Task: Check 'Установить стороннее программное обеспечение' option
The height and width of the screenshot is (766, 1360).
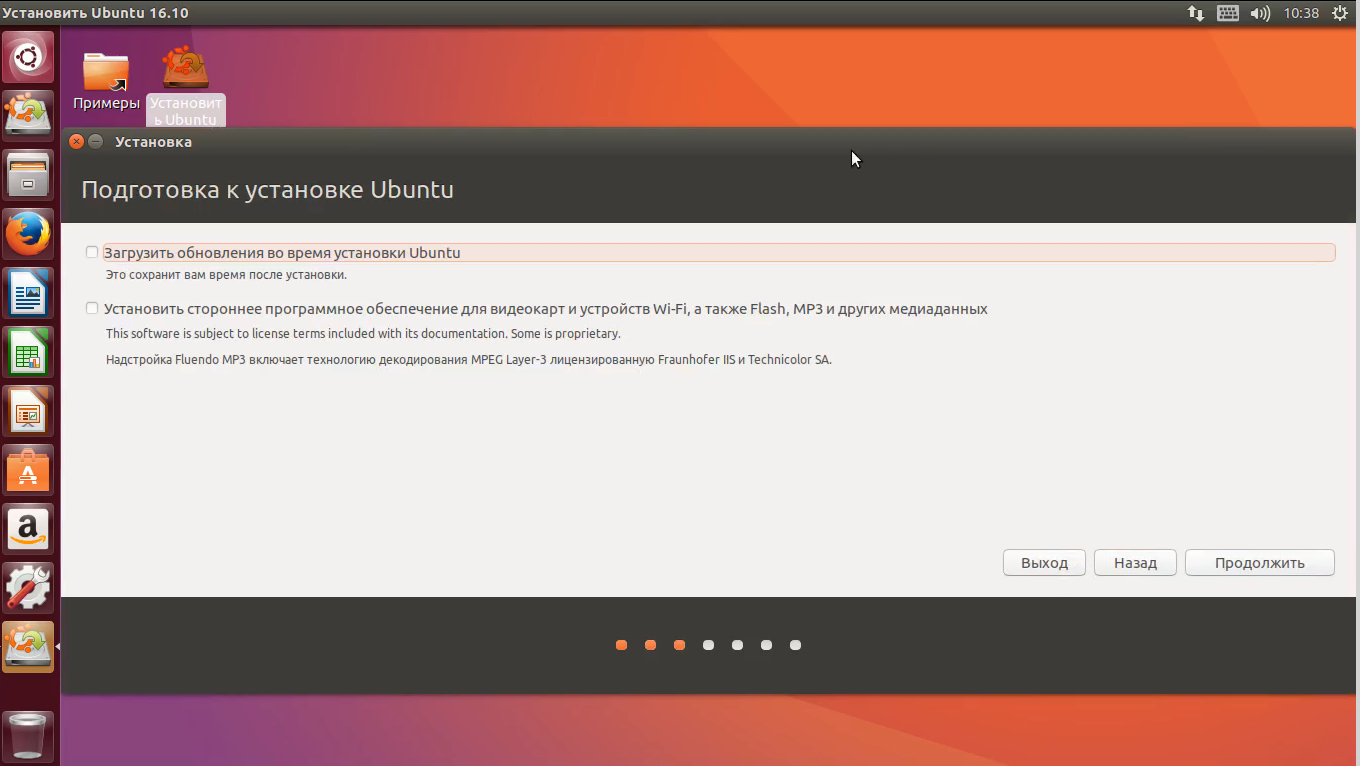Action: point(92,309)
